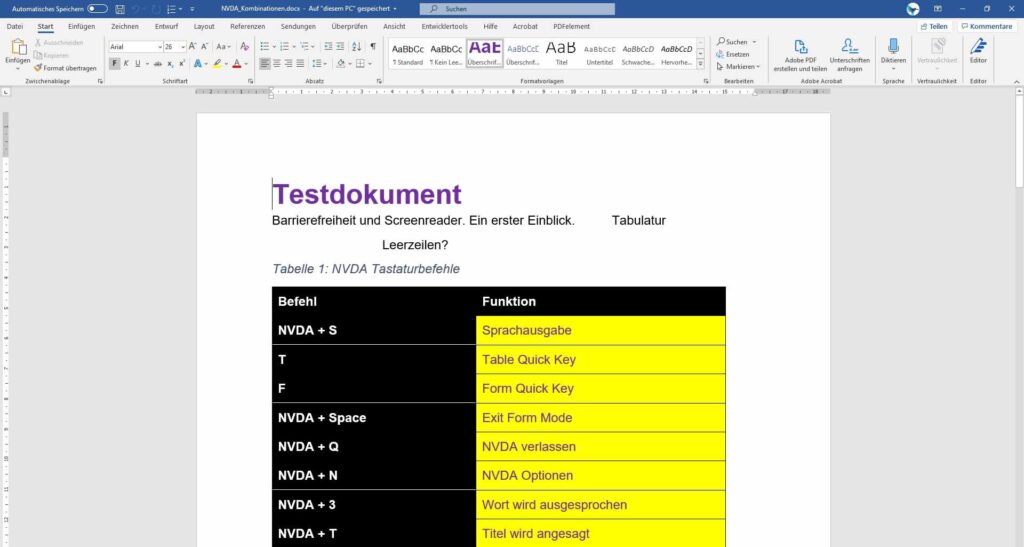Align text right
1024x547 pixels.
click(289, 63)
